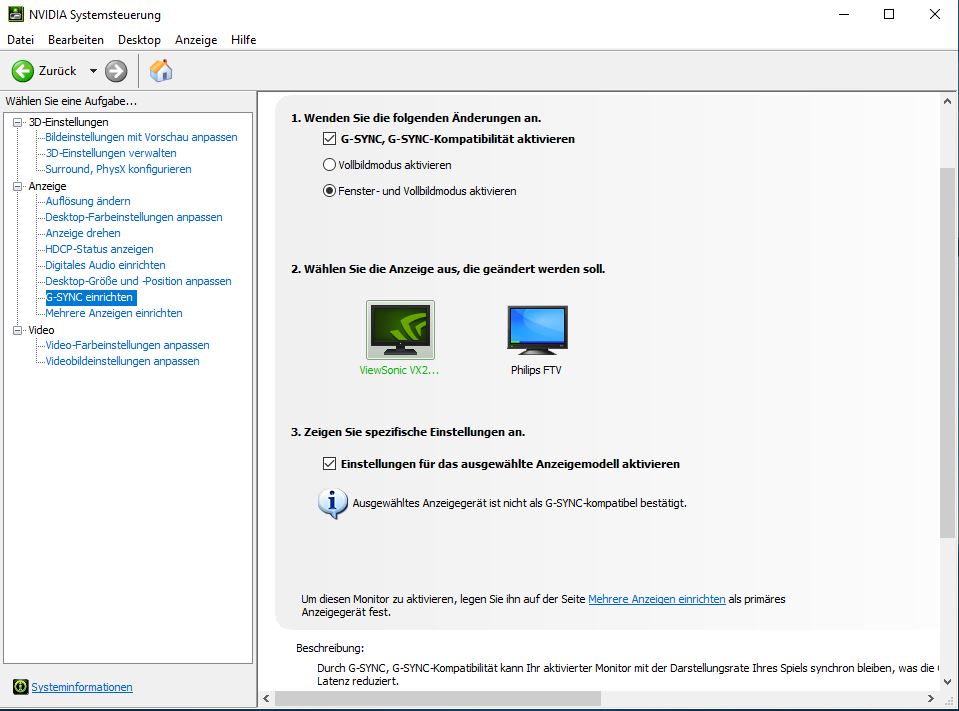The image size is (959, 711).
Task: Open the NVIDIA home toolbar icon
Action: point(159,70)
